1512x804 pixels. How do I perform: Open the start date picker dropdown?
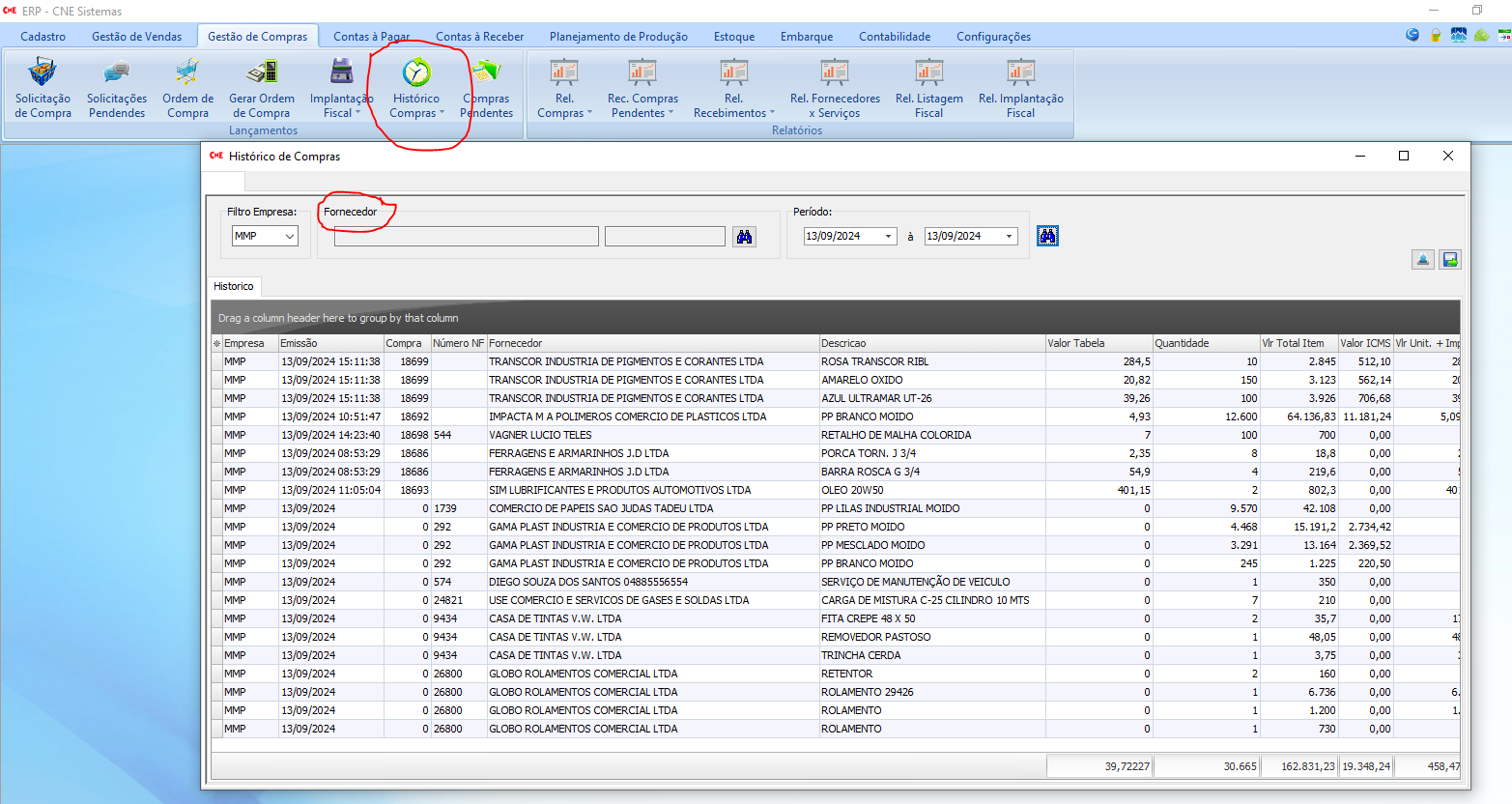[888, 237]
